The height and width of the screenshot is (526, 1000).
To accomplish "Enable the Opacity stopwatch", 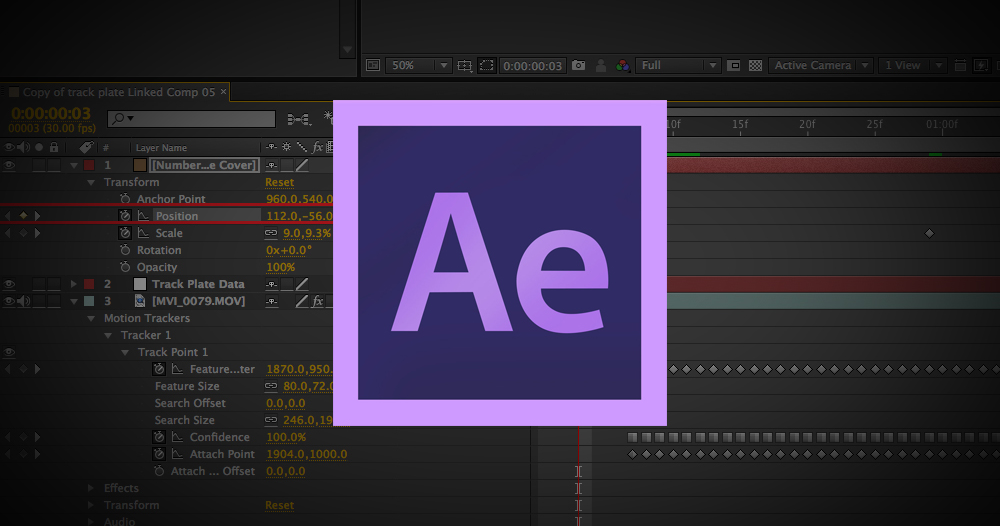I will pos(125,267).
